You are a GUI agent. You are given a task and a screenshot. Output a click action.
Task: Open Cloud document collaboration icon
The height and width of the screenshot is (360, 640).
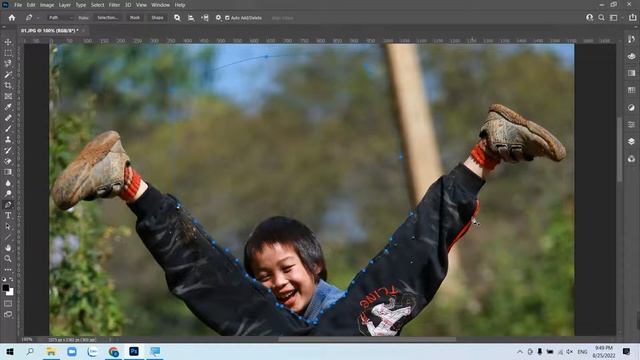point(589,18)
